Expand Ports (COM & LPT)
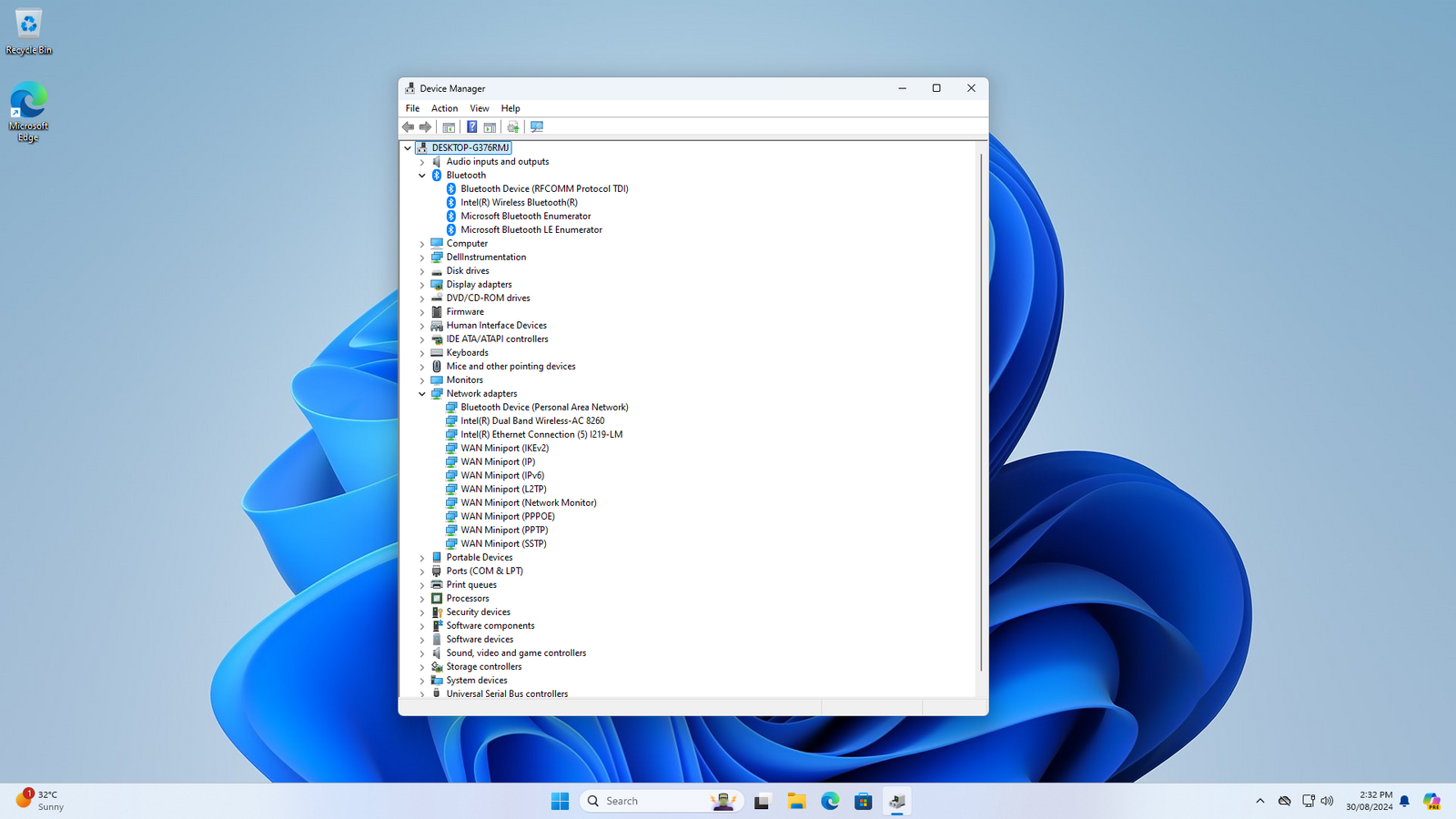 tap(422, 571)
